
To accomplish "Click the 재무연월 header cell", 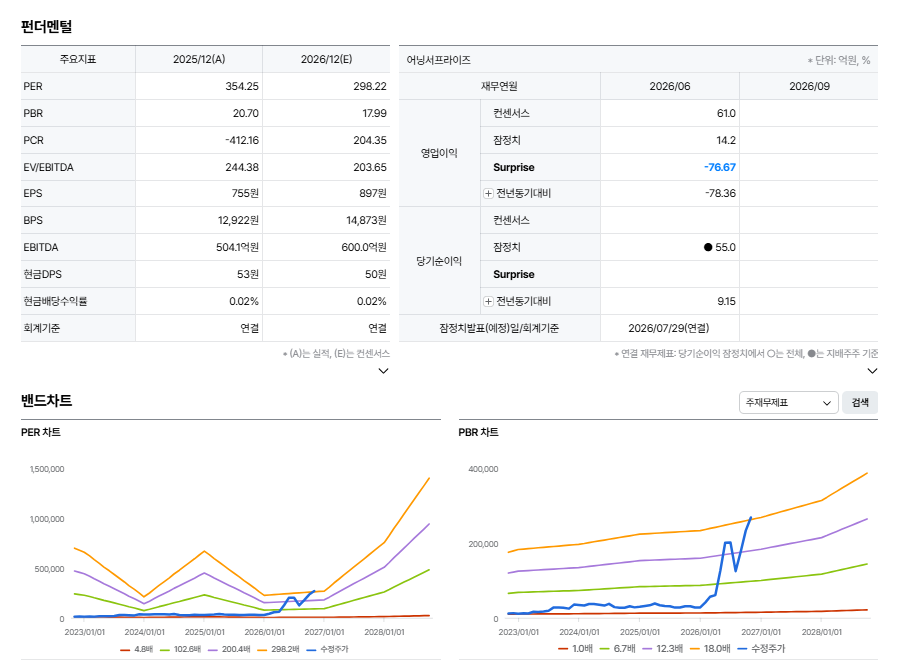I will [499, 86].
